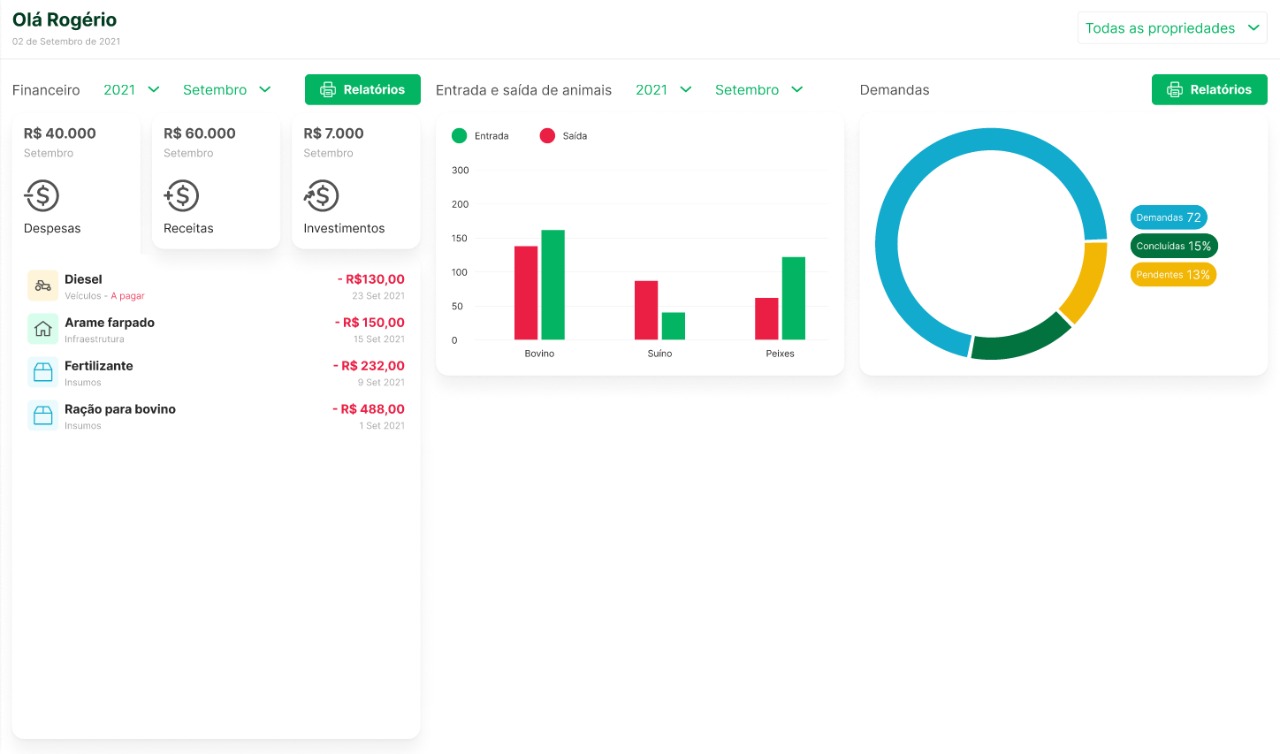Select the Despesas R$ 40.000 card

[x=76, y=182]
